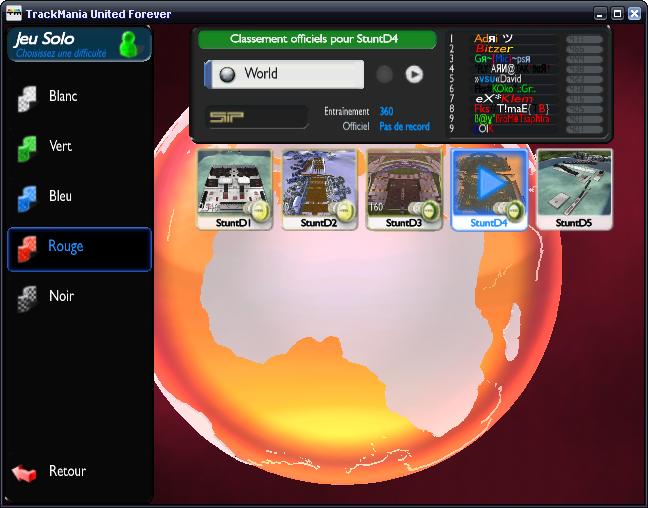Click the grey round button beside World
This screenshot has width=648, height=508.
[384, 74]
